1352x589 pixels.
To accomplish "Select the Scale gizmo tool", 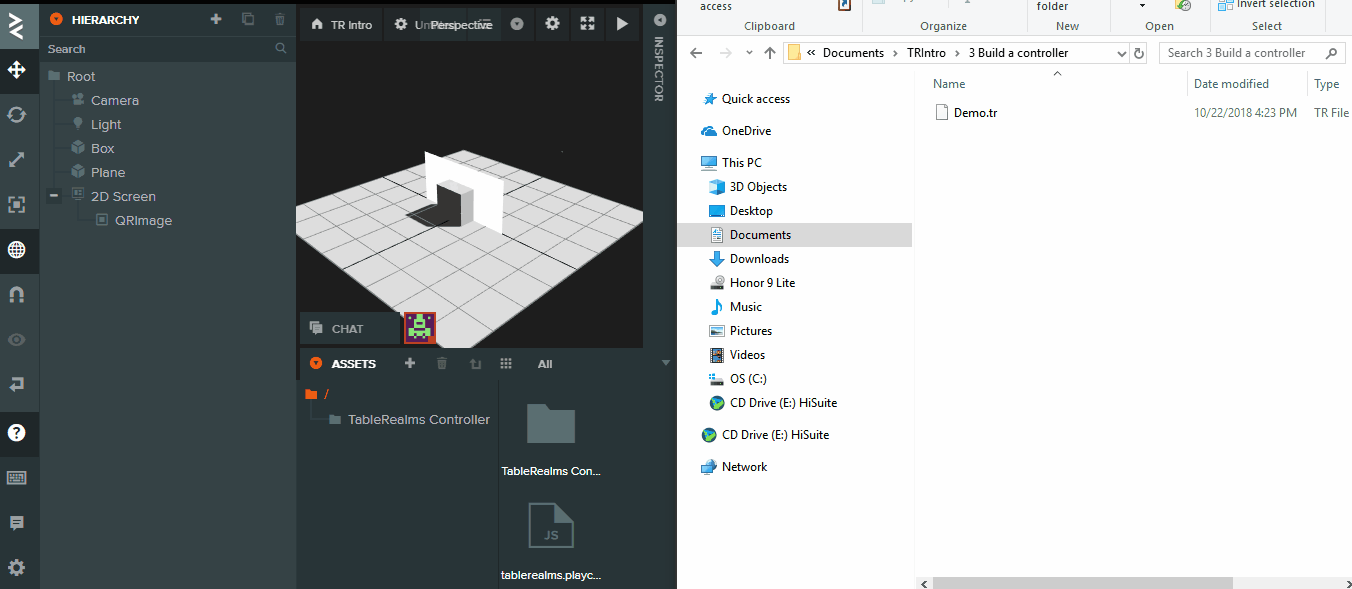I will 17,159.
